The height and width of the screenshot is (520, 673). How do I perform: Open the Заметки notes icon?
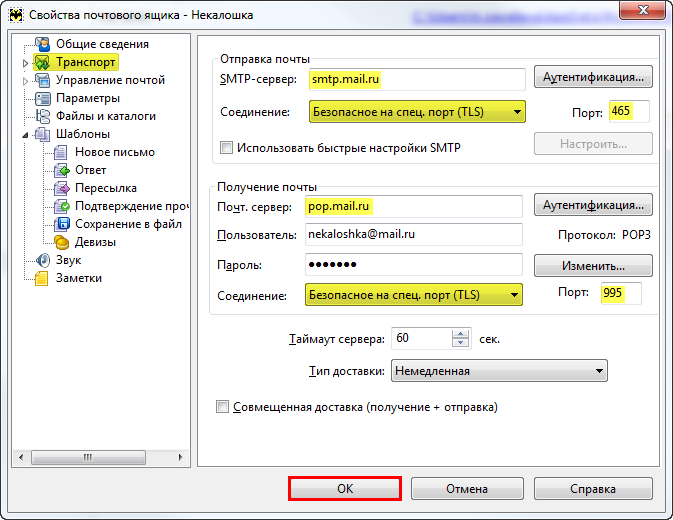point(42,278)
